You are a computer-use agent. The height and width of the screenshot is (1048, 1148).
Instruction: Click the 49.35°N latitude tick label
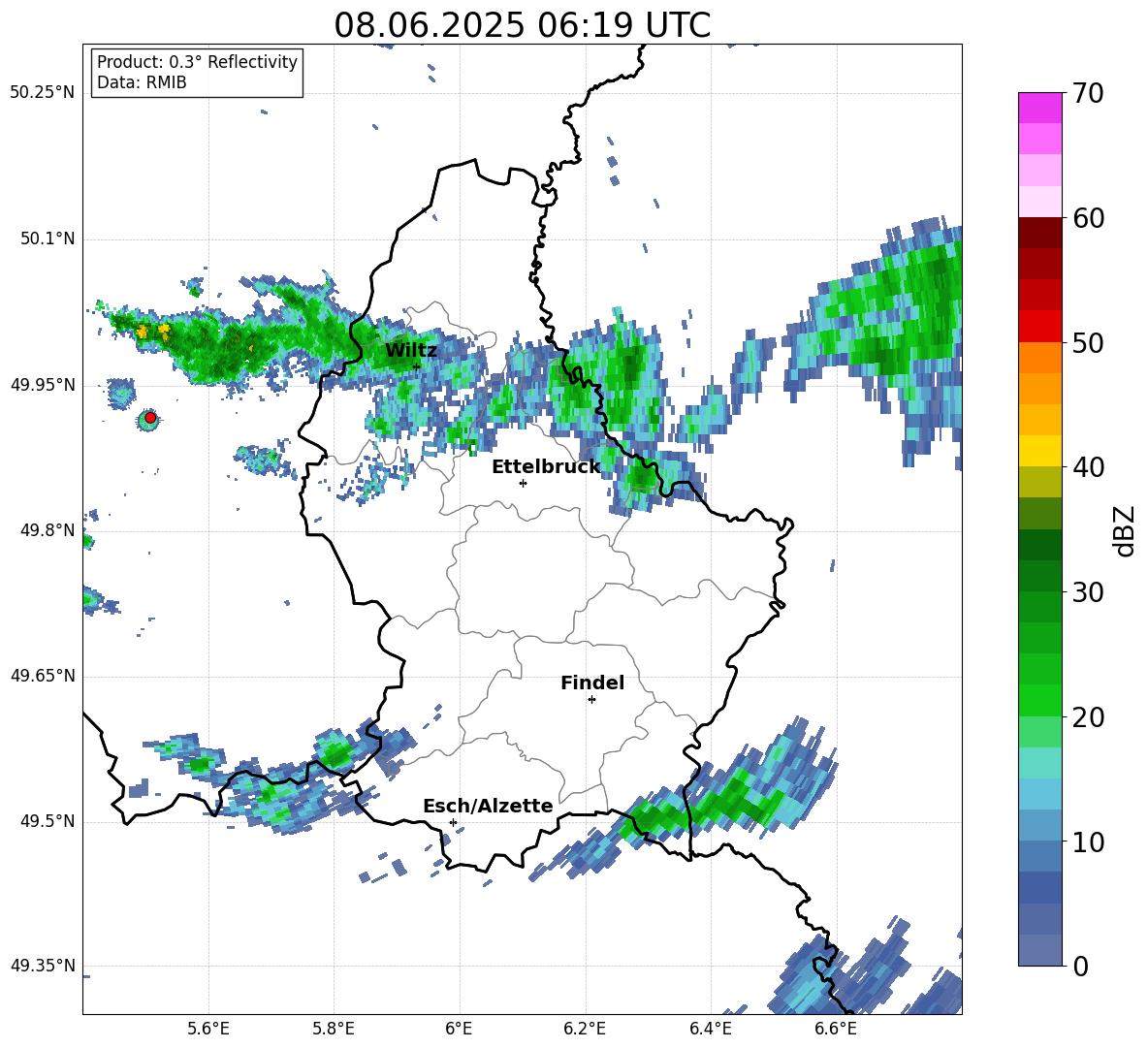(43, 967)
